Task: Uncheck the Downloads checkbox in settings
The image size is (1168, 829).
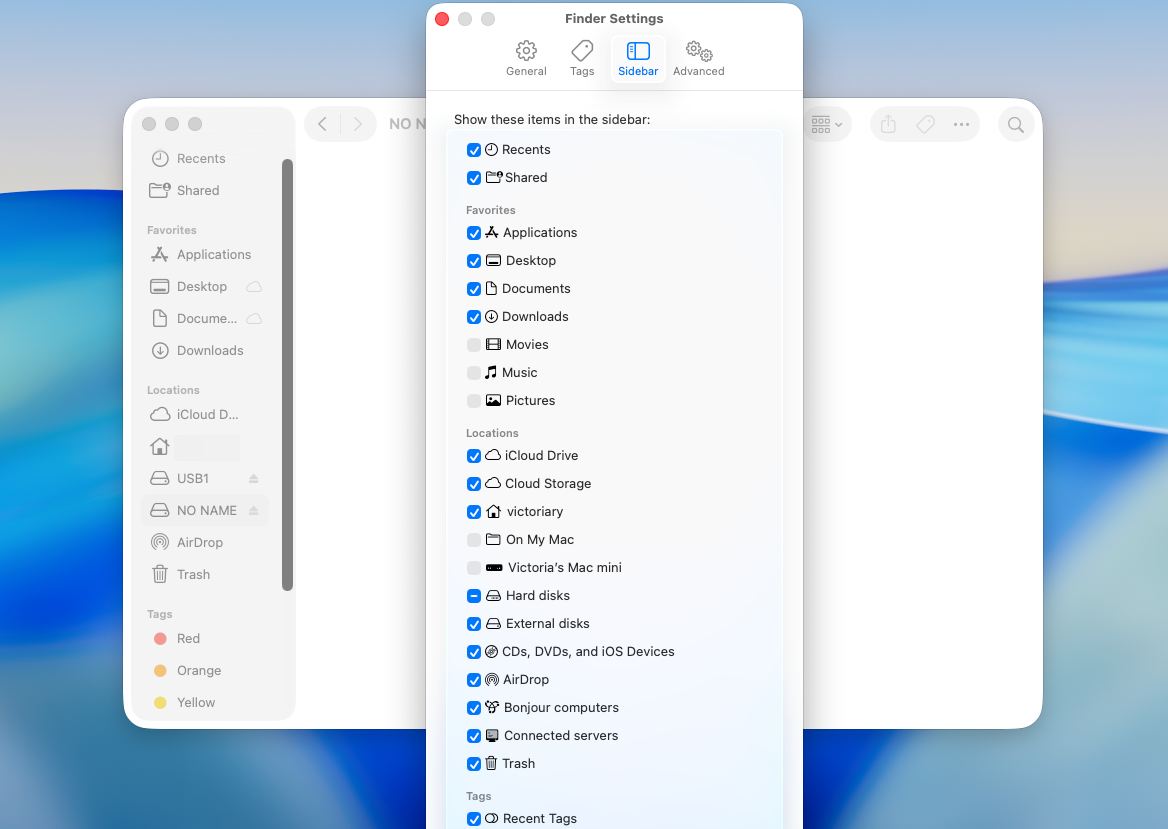Action: click(x=474, y=317)
